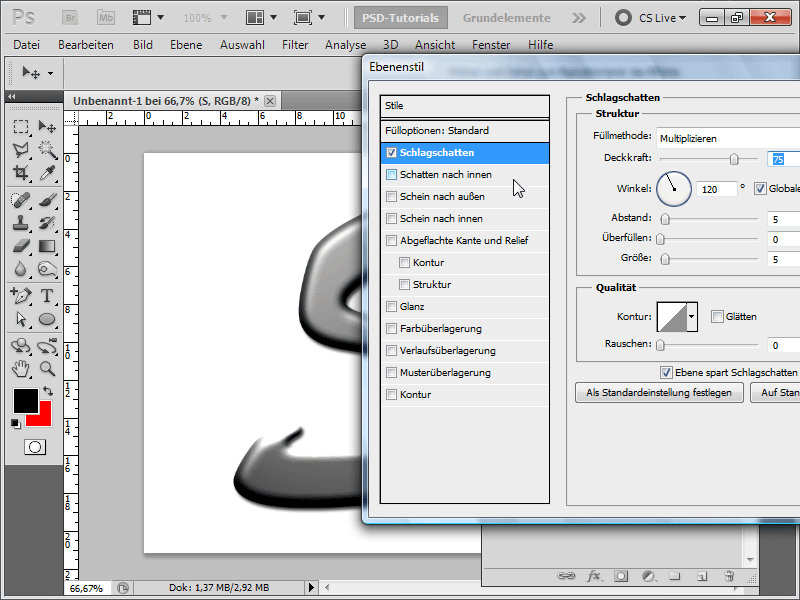Viewport: 800px width, 600px height.
Task: Select the Crop tool
Action: coord(21,173)
